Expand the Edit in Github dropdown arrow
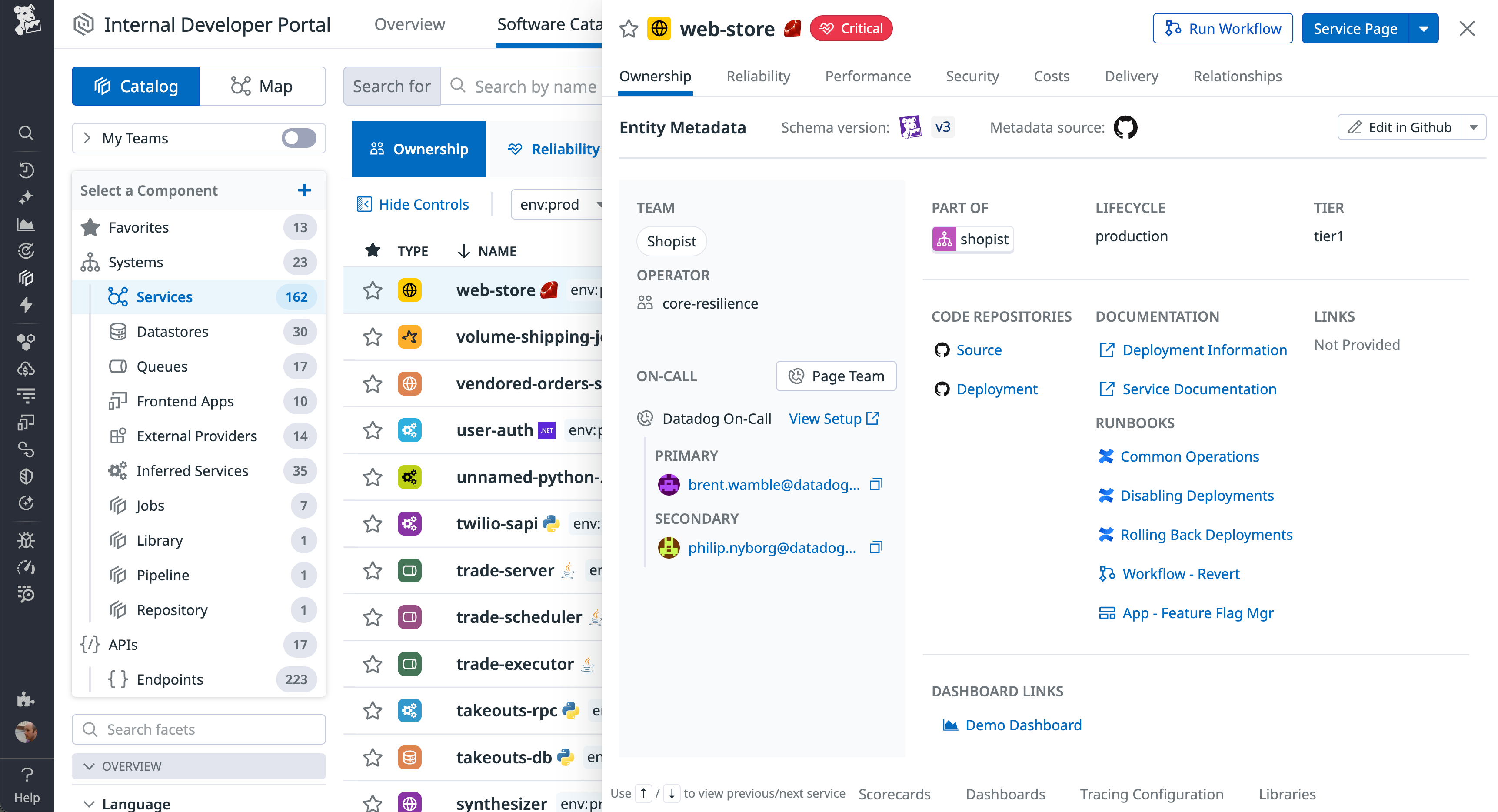This screenshot has width=1498, height=812. point(1475,127)
